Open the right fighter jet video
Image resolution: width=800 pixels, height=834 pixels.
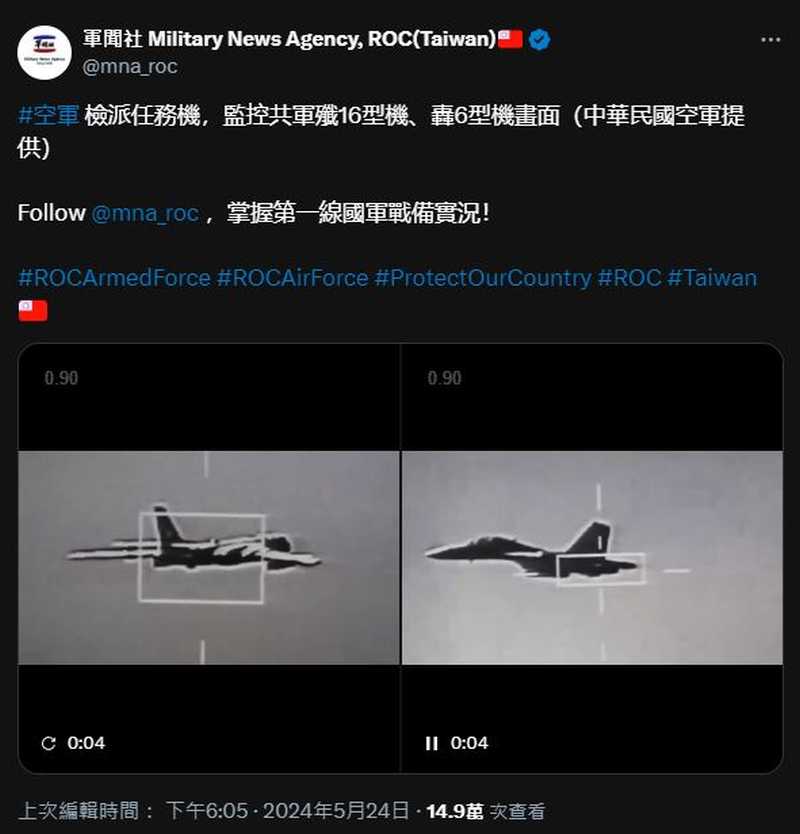tap(592, 558)
